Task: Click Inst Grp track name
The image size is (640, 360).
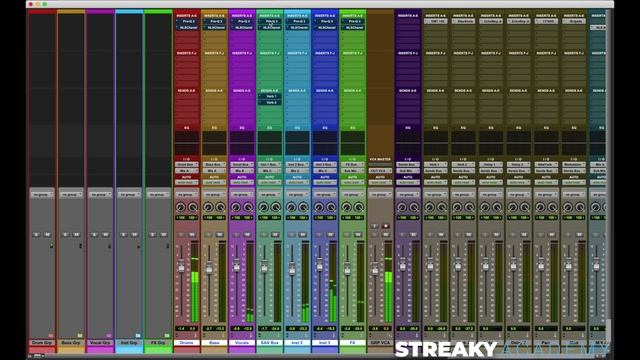Action: click(129, 343)
